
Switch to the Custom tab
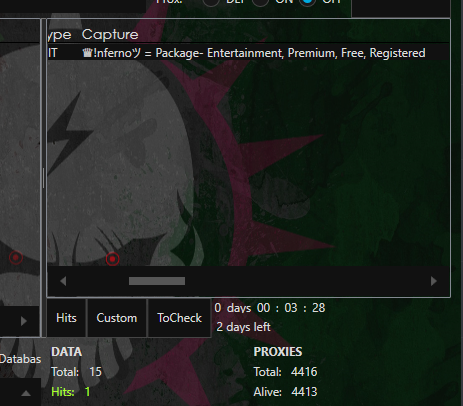117,318
